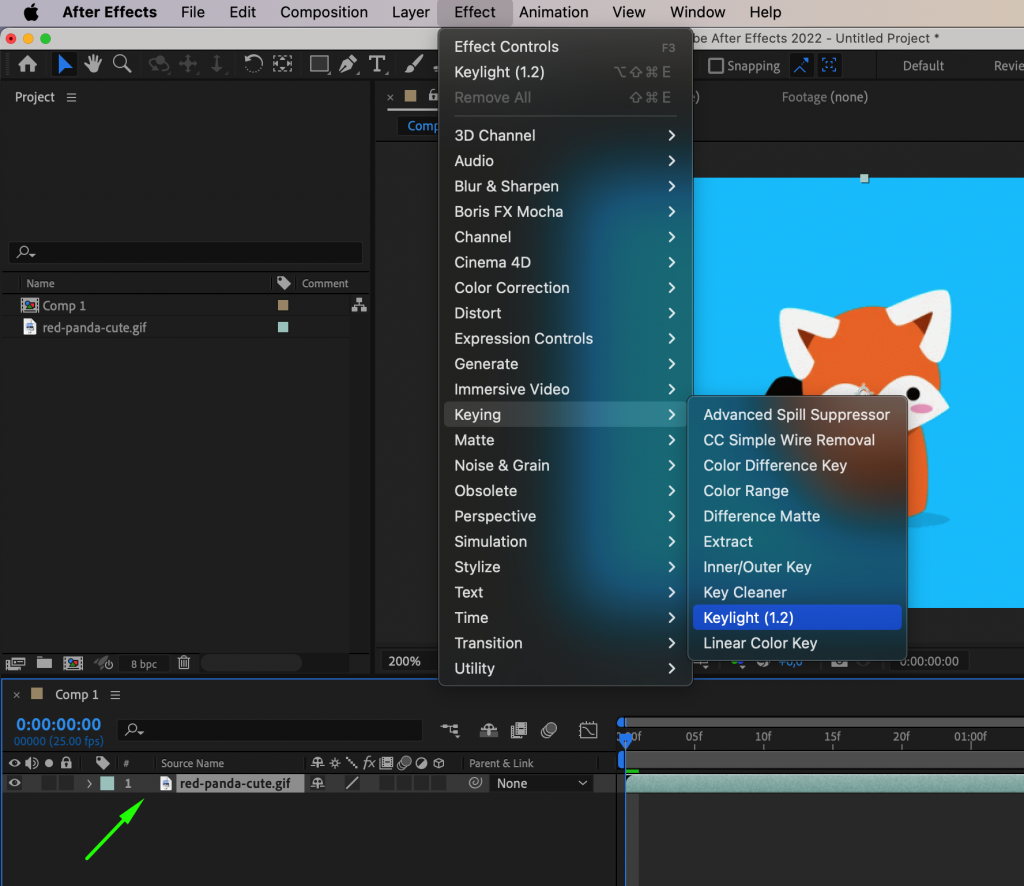Image resolution: width=1024 pixels, height=886 pixels.
Task: Select the Type tool
Action: 377,64
